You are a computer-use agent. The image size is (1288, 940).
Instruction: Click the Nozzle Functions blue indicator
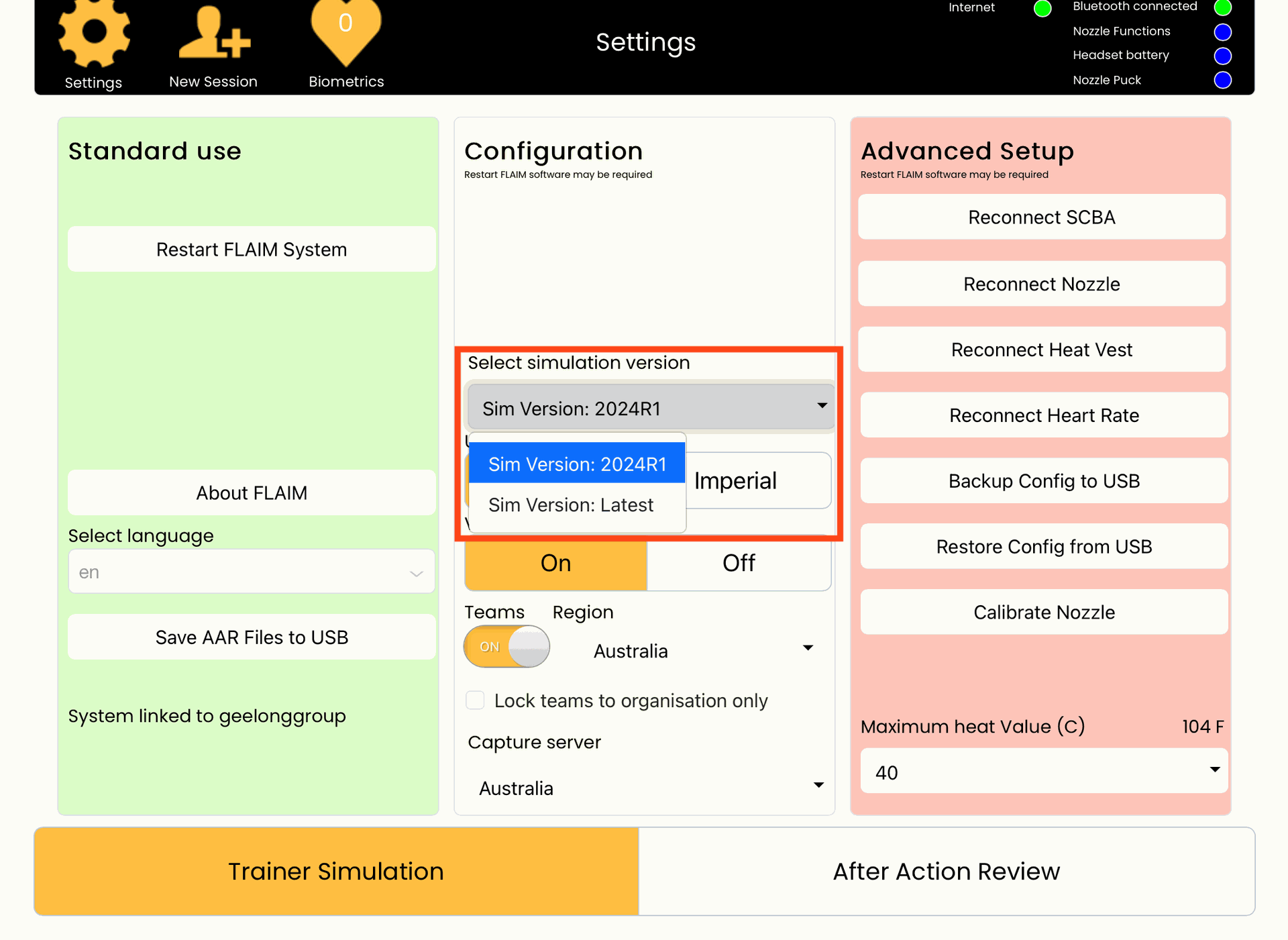[x=1222, y=32]
